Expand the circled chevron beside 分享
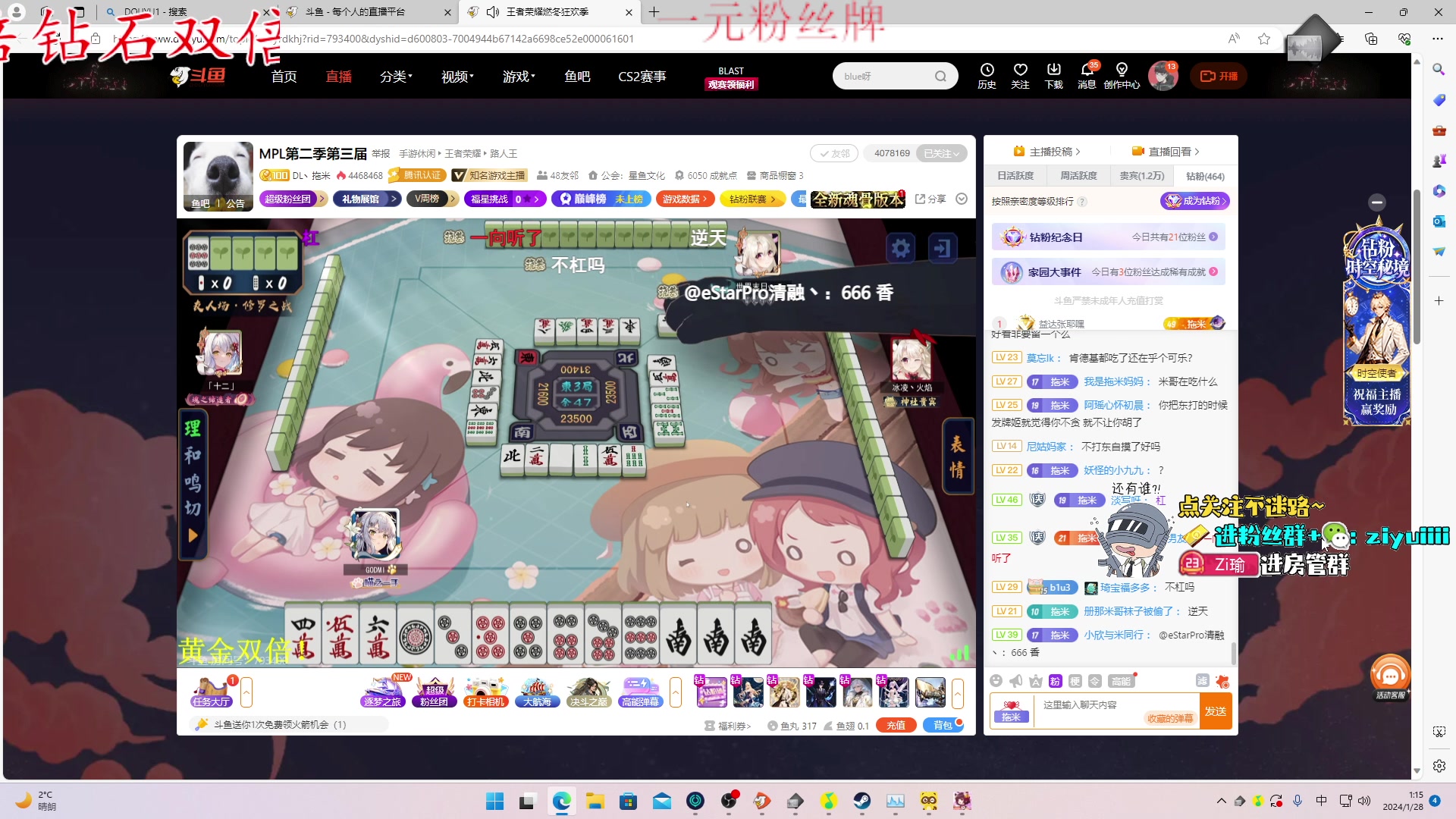The height and width of the screenshot is (819, 1456). click(962, 199)
